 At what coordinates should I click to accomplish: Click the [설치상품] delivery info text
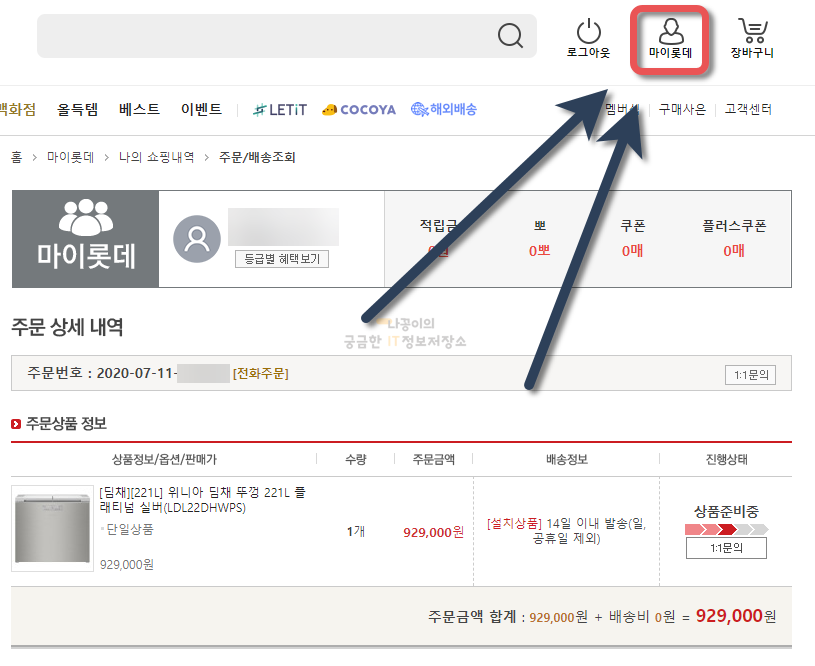click(x=514, y=524)
